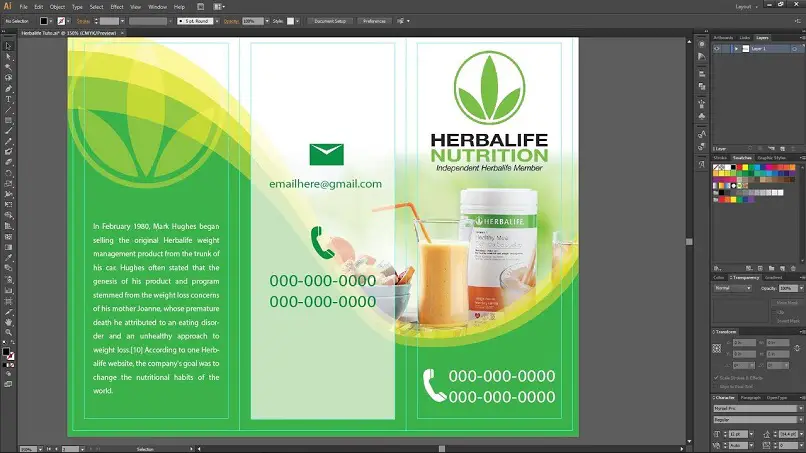Select the Paintbrush tool
The width and height of the screenshot is (806, 453).
coord(8,131)
